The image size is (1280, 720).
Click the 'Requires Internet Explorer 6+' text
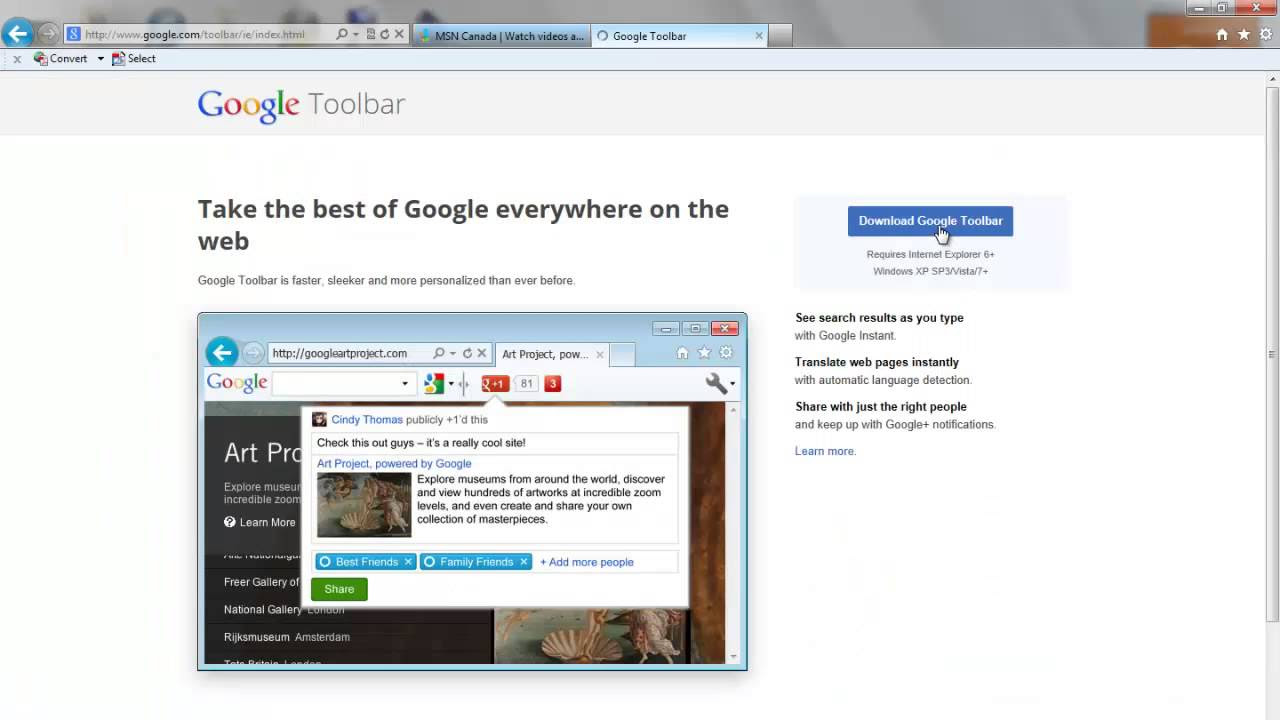tap(930, 254)
